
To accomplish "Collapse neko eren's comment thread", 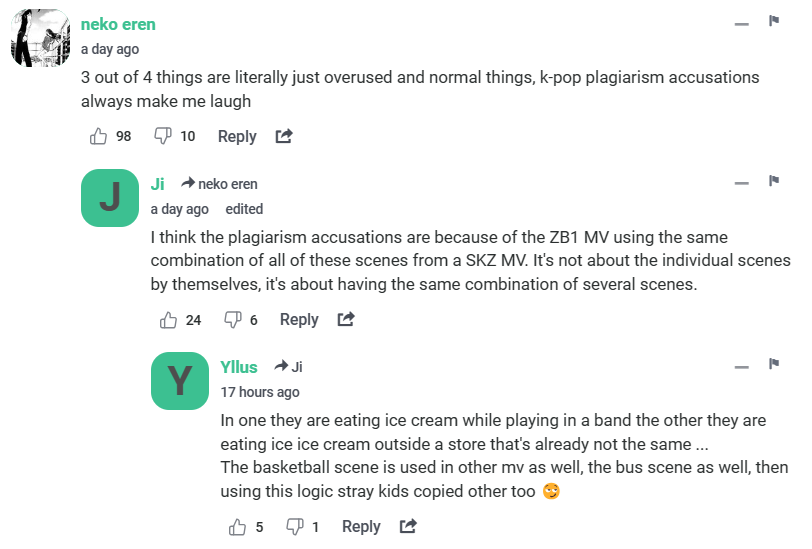I will pos(741,23).
